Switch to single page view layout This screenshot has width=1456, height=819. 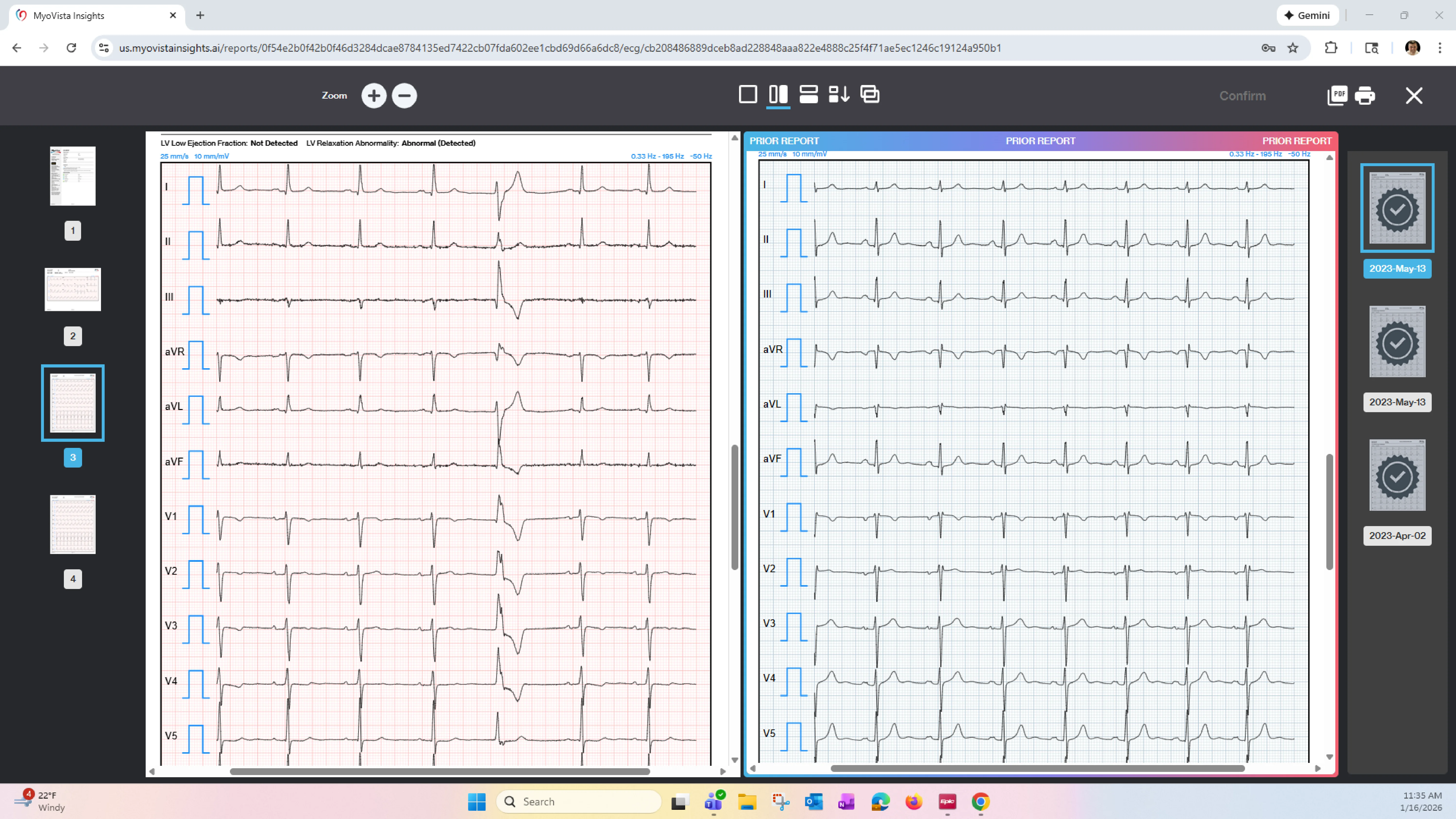(x=748, y=94)
